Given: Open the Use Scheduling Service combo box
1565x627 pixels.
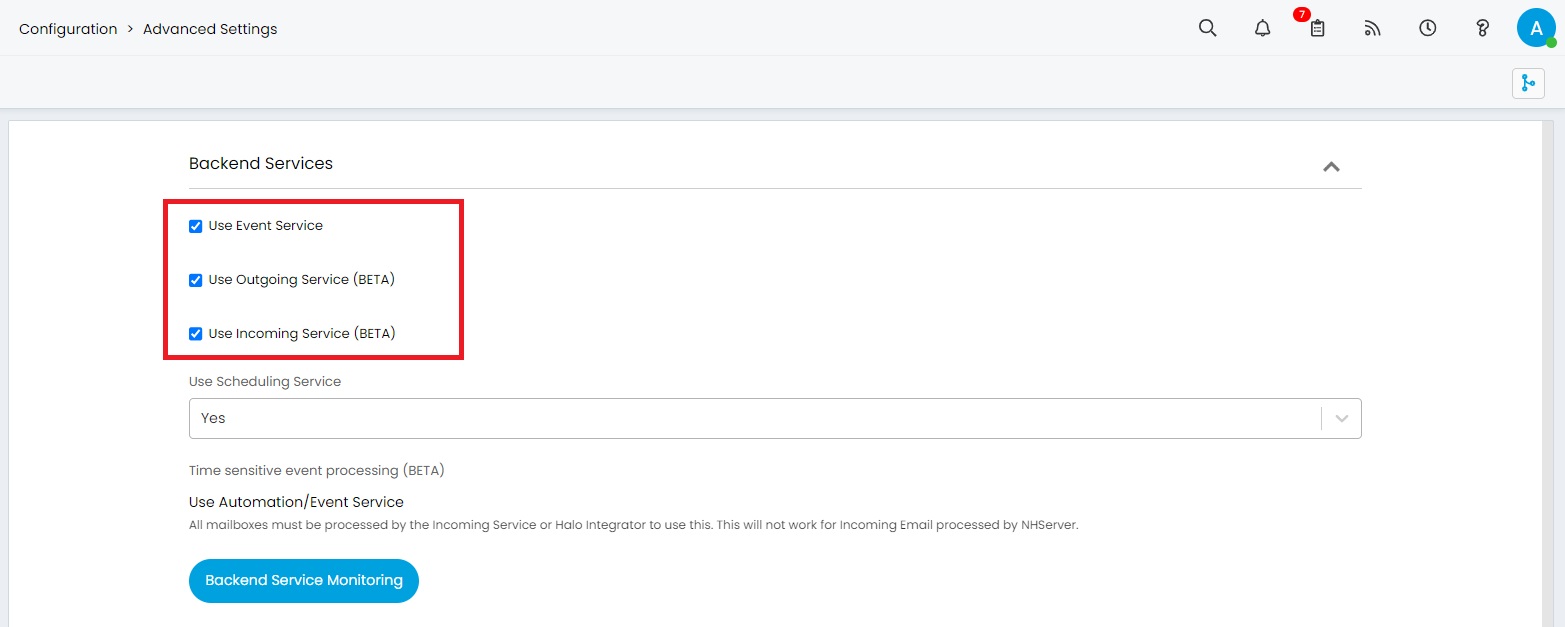Looking at the screenshot, I should pos(750,418).
